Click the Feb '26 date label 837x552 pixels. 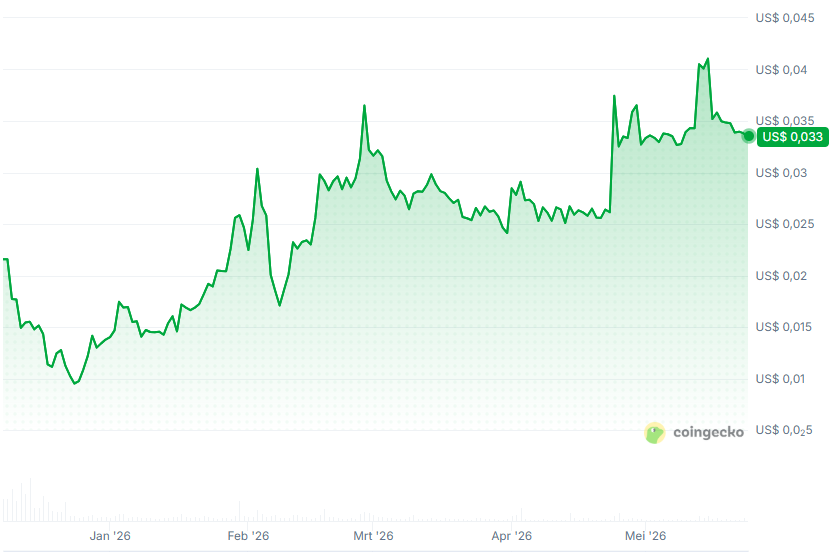pos(248,536)
